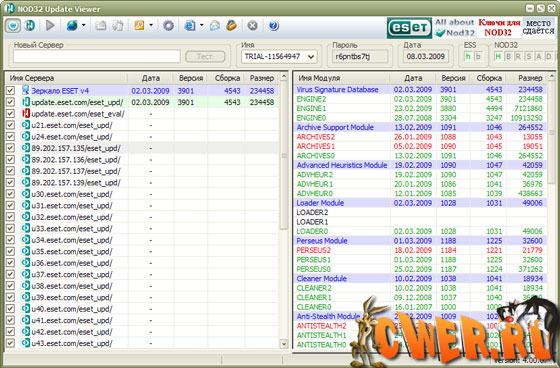Image resolution: width=560 pixels, height=368 pixels.
Task: Click the envelope mail icon in the toolbar
Action: [215, 25]
